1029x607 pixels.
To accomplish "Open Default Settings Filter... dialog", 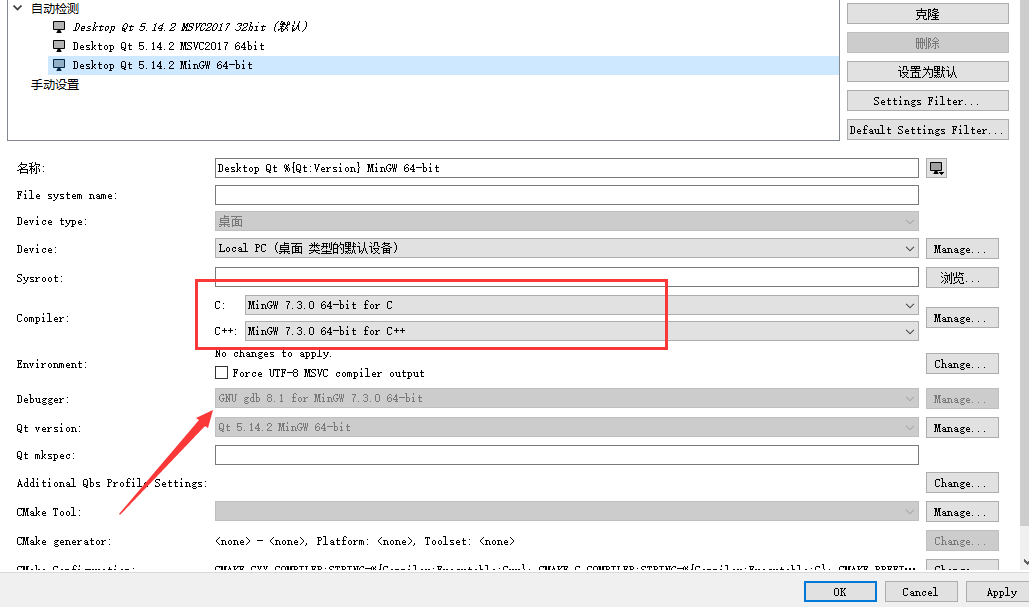I will click(x=927, y=130).
